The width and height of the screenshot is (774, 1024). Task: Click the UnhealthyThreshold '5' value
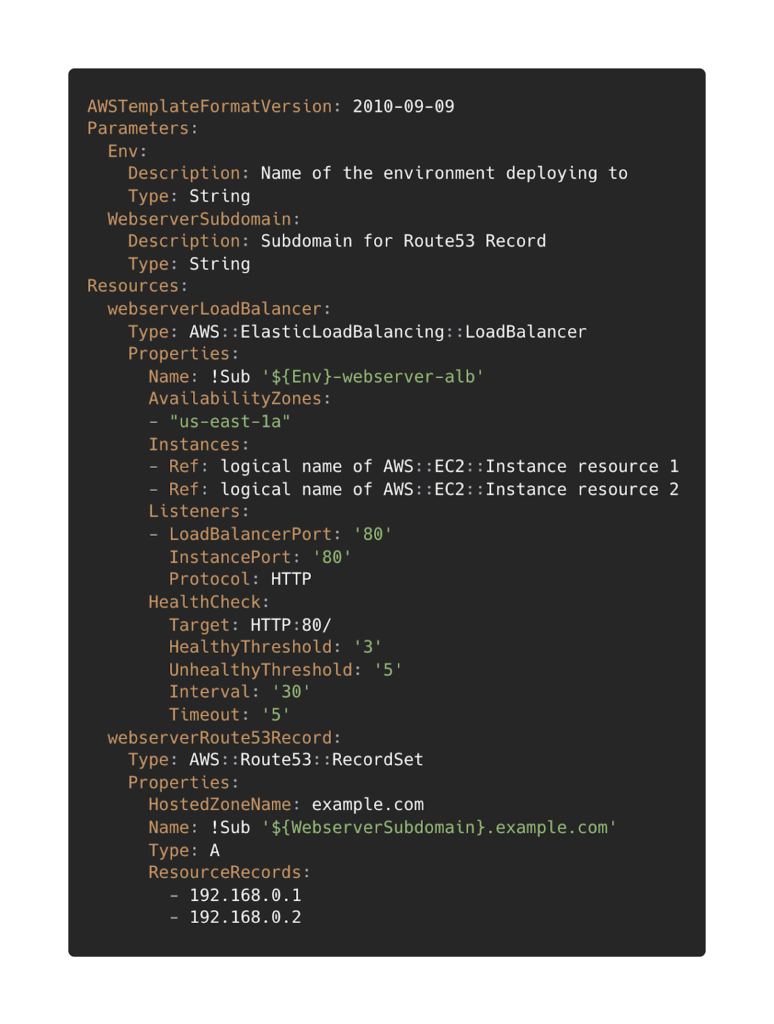(x=388, y=670)
